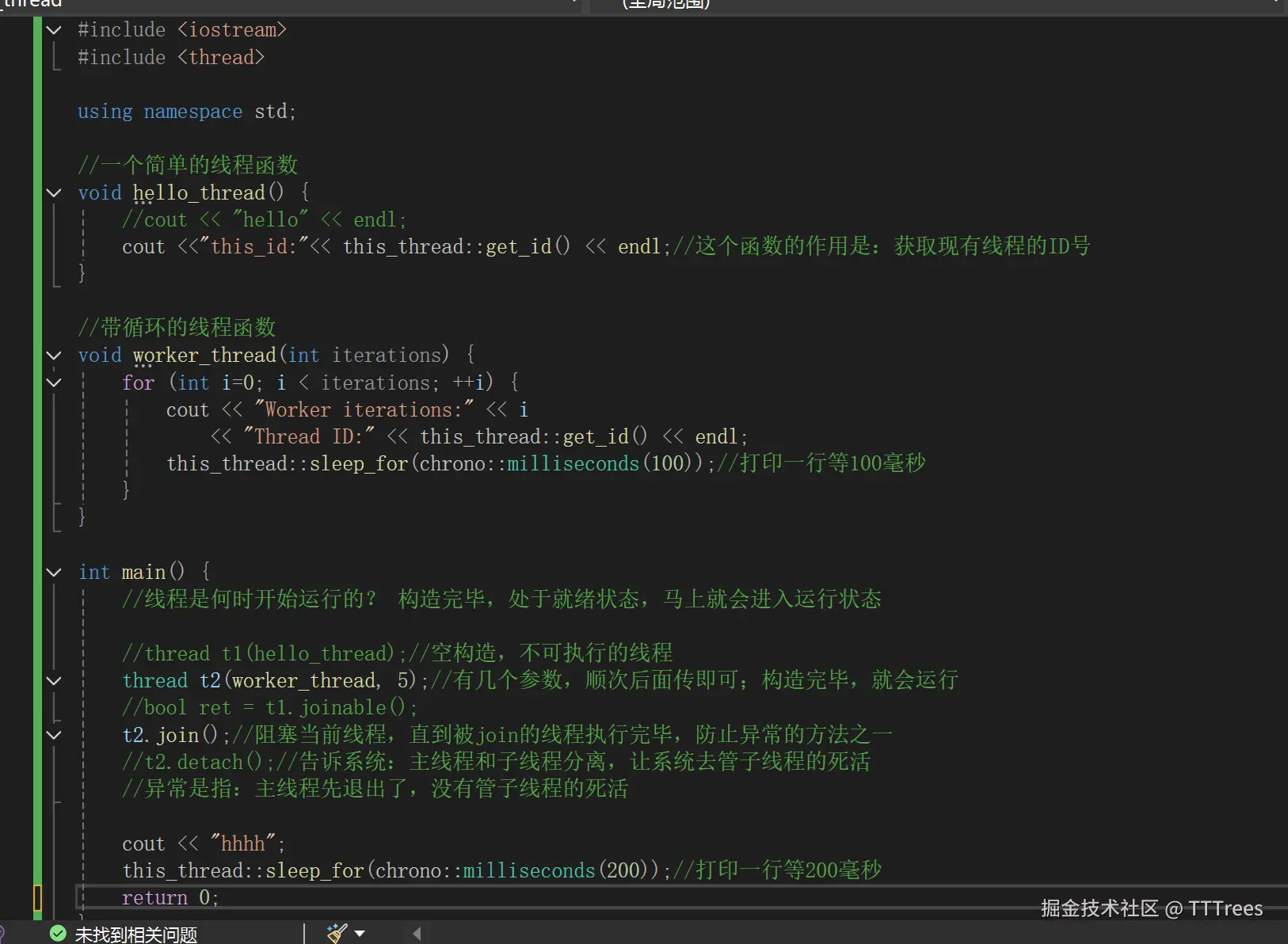Click the sleep_for milliseconds(200) line
Image resolution: width=1288 pixels, height=944 pixels.
(x=501, y=870)
